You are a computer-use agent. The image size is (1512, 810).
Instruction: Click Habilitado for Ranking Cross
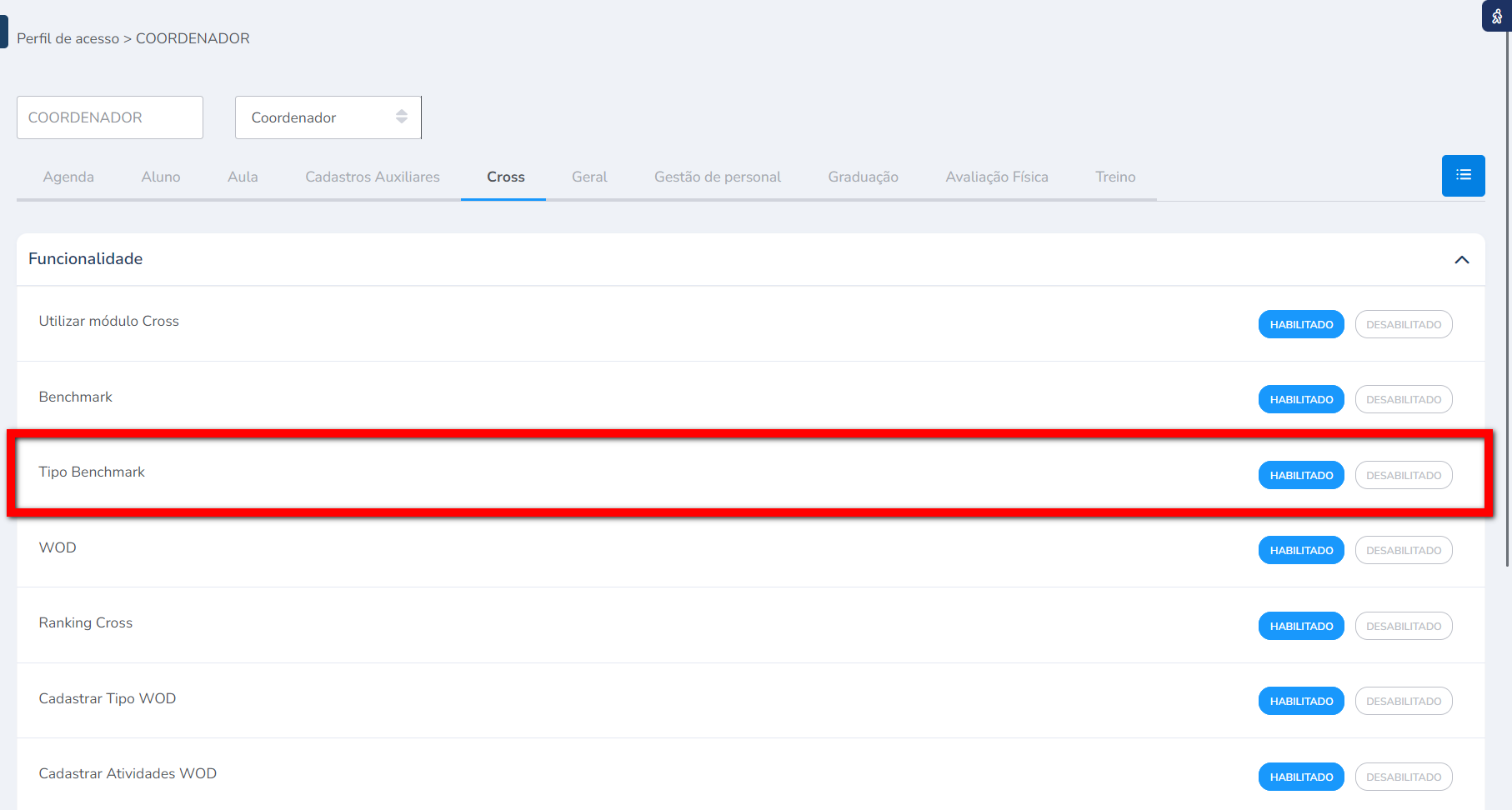click(x=1300, y=626)
